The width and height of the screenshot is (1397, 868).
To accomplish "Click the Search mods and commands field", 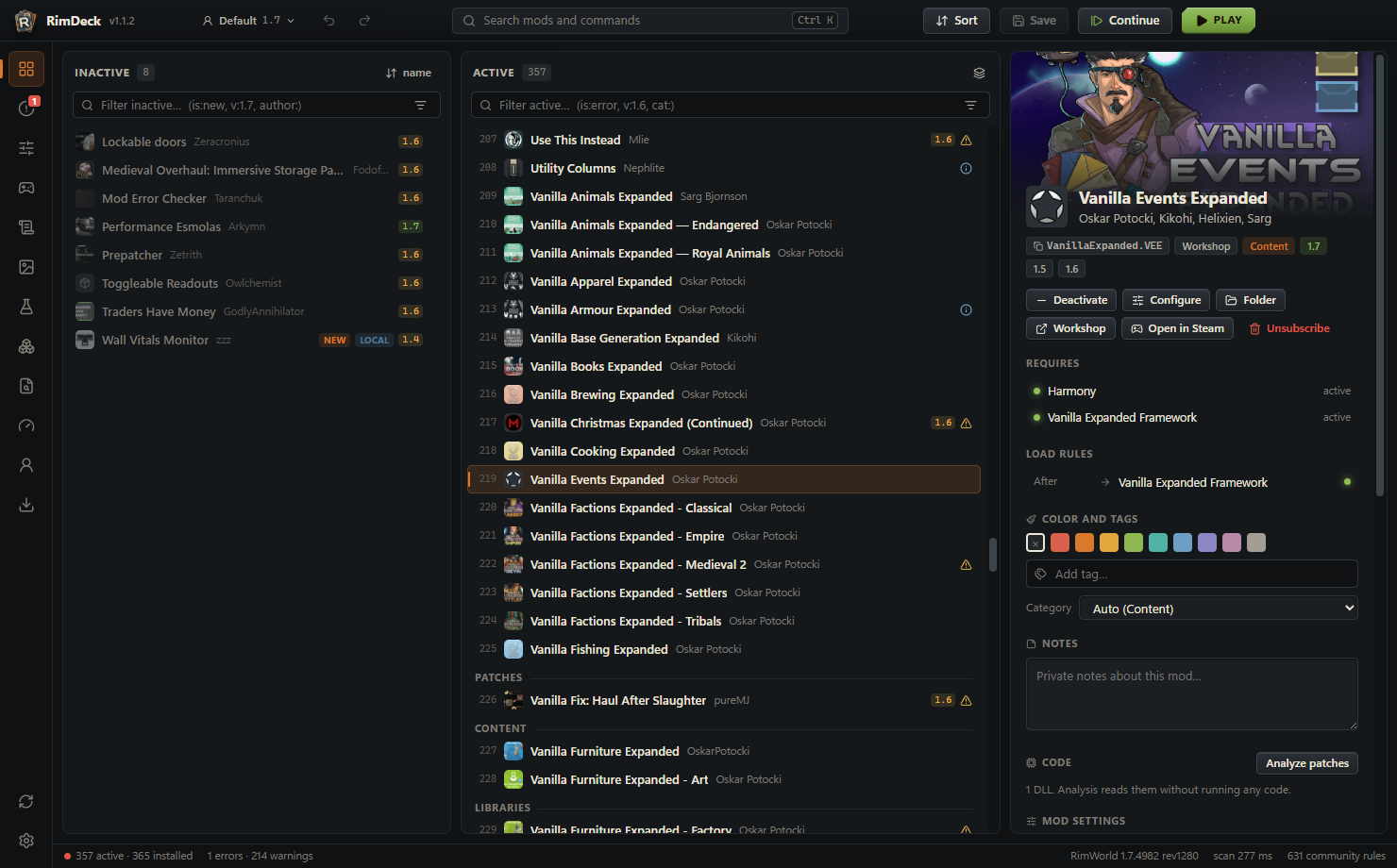I will pyautogui.click(x=650, y=21).
